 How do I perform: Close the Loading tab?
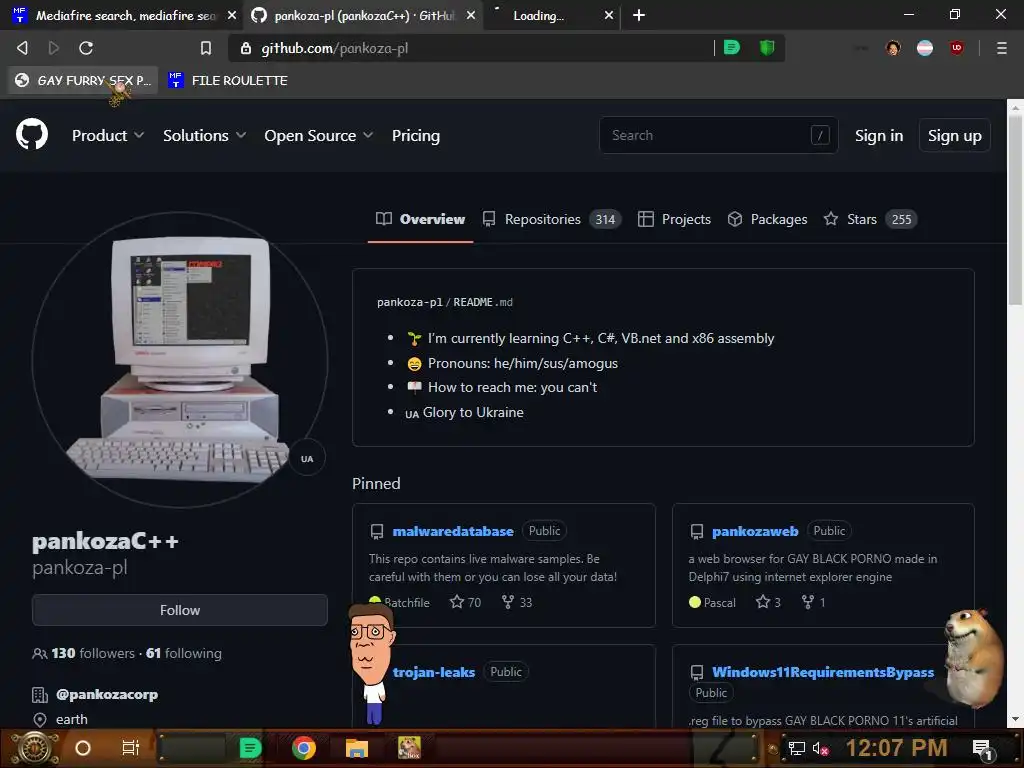point(609,15)
